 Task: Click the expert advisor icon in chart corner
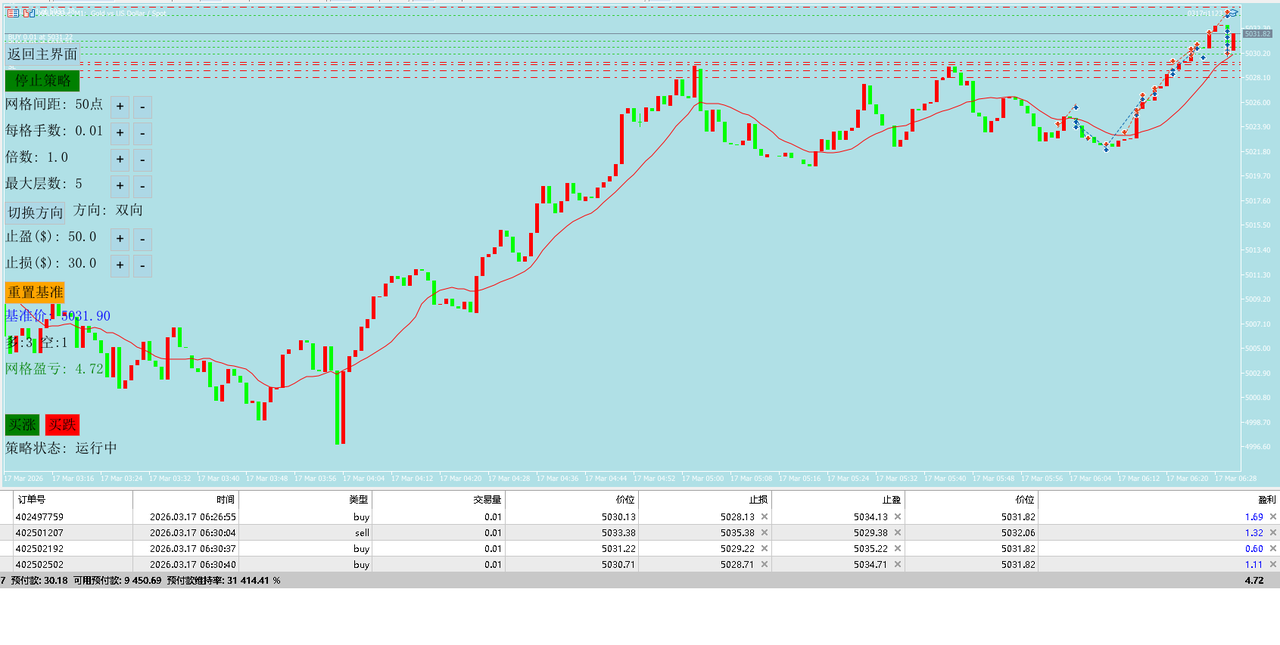coord(1233,13)
